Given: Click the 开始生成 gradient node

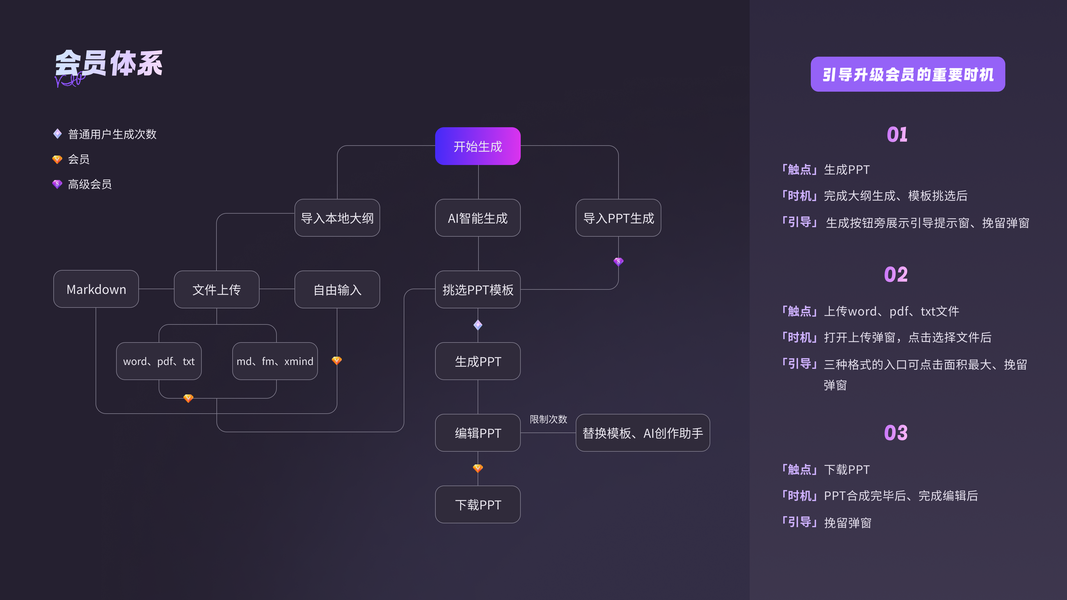Looking at the screenshot, I should (x=478, y=146).
